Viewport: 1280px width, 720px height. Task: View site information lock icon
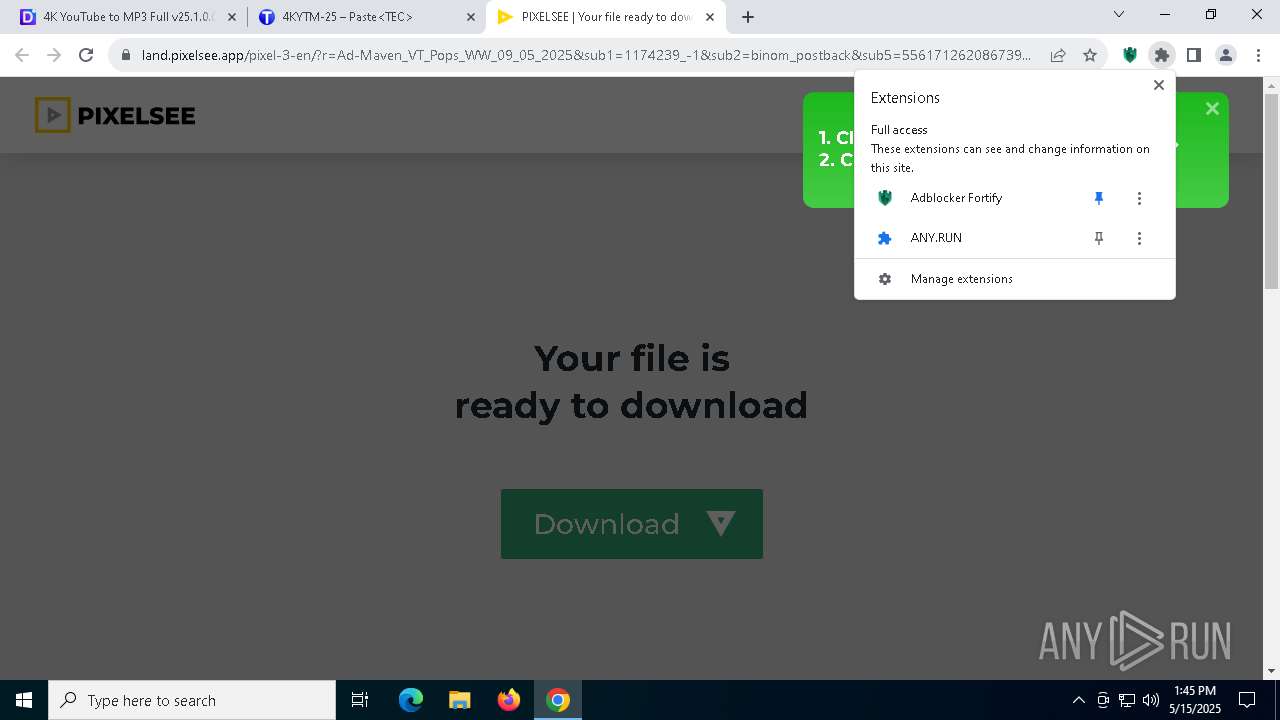pyautogui.click(x=126, y=55)
